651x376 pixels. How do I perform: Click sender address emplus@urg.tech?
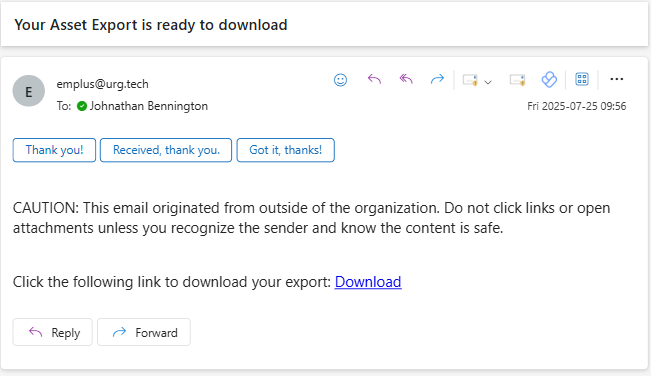pos(103,84)
